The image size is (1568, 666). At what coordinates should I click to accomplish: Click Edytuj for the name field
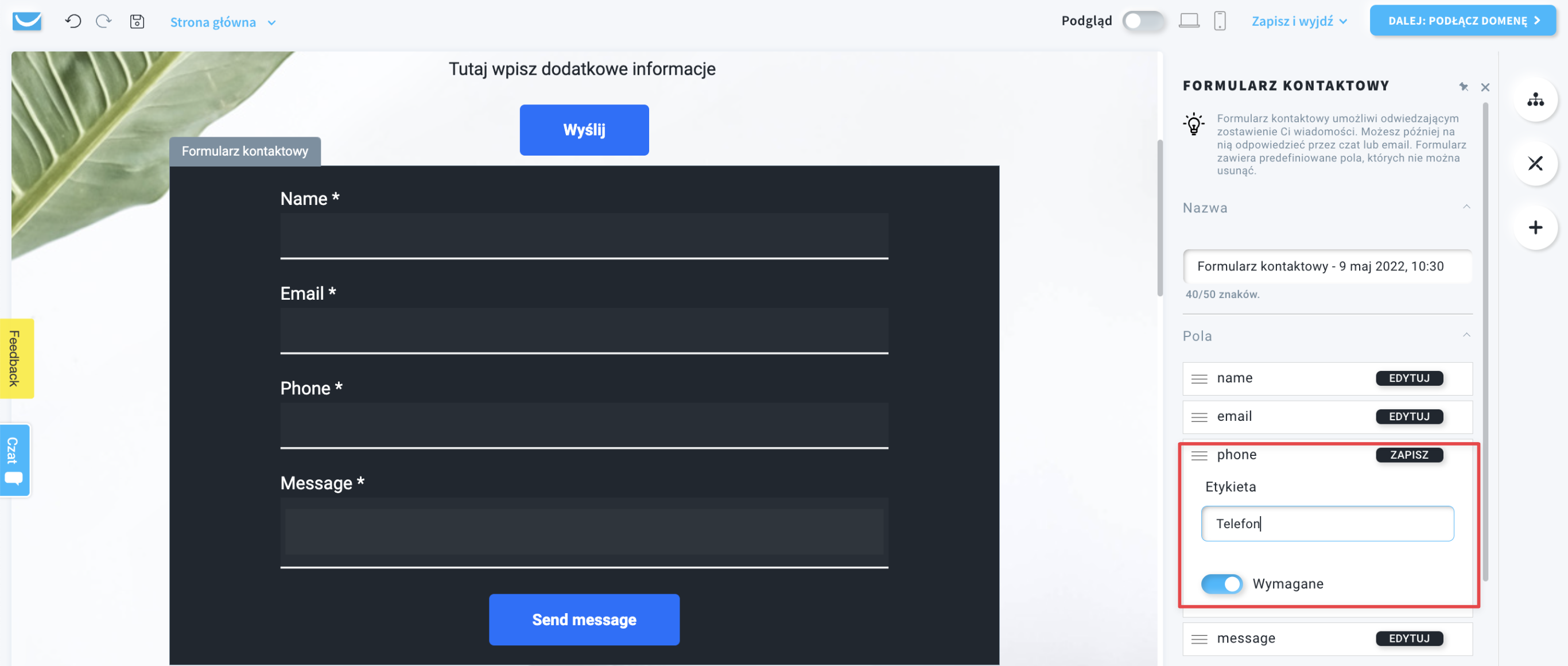pos(1408,378)
